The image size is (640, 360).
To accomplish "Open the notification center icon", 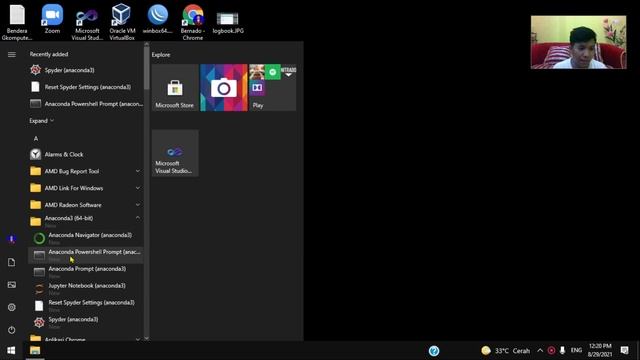I will pyautogui.click(x=624, y=350).
